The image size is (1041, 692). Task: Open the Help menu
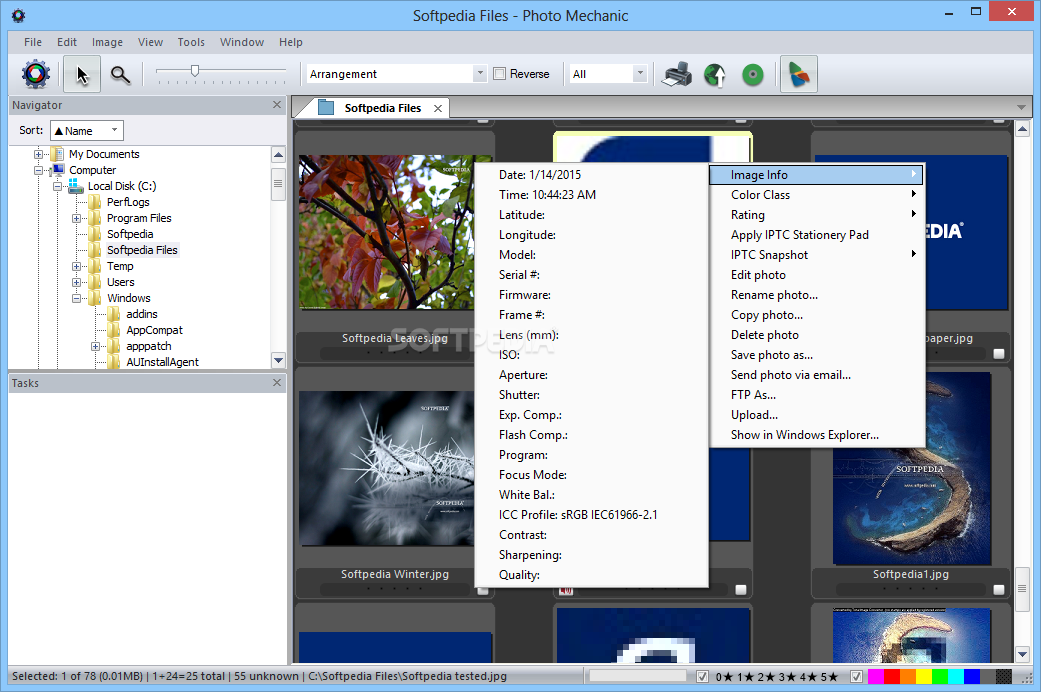(290, 42)
